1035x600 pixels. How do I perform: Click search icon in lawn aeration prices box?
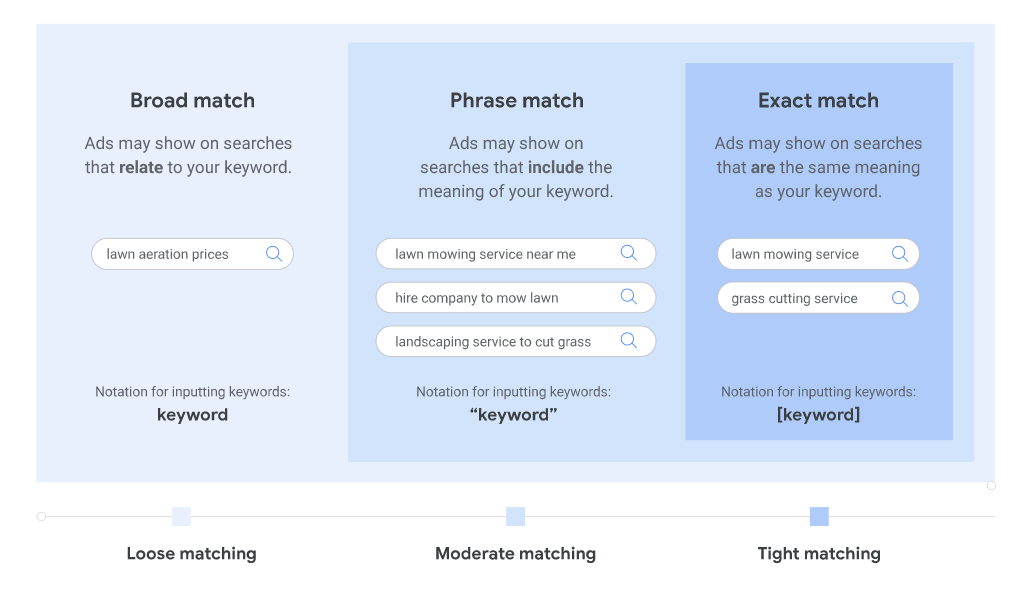click(273, 254)
